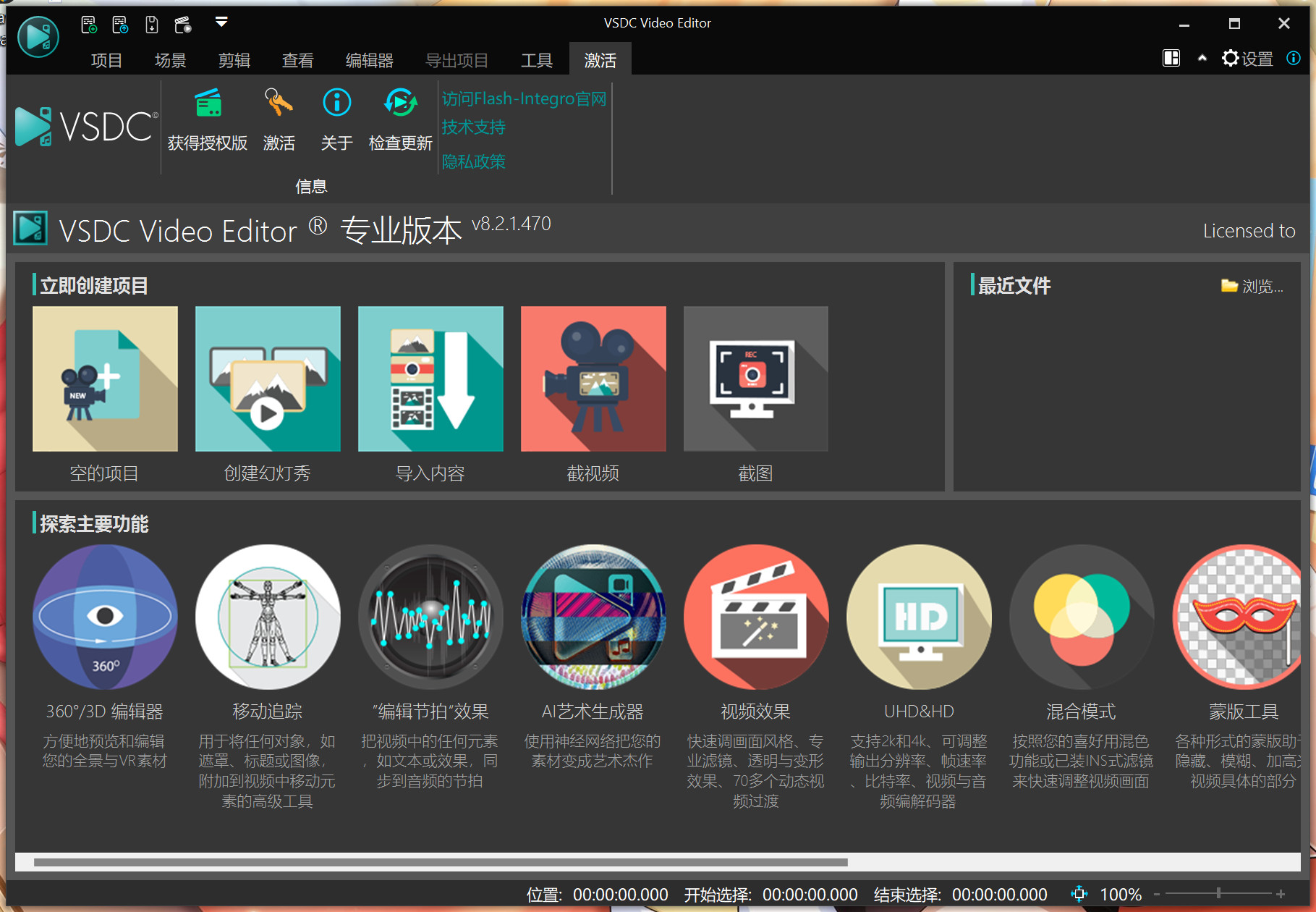Click the "编辑节拍"效果 waveform icon
This screenshot has height=912, width=1316.
click(x=430, y=617)
